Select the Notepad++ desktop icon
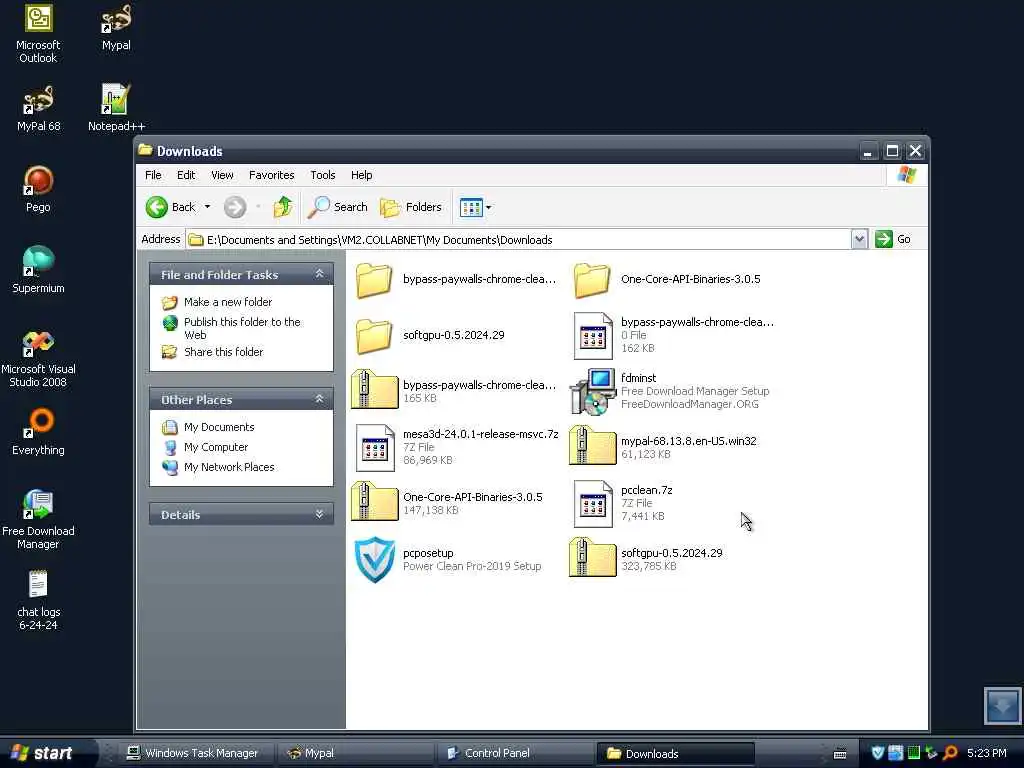 tap(116, 108)
